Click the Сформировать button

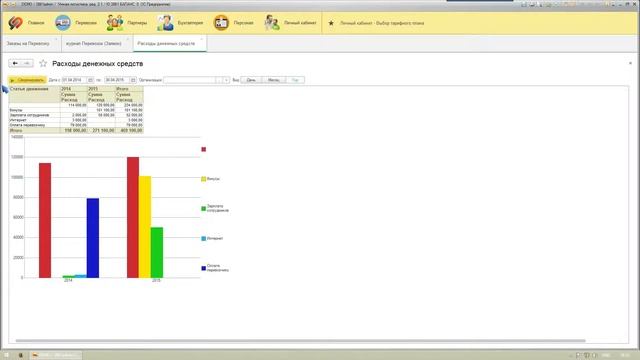coord(27,80)
